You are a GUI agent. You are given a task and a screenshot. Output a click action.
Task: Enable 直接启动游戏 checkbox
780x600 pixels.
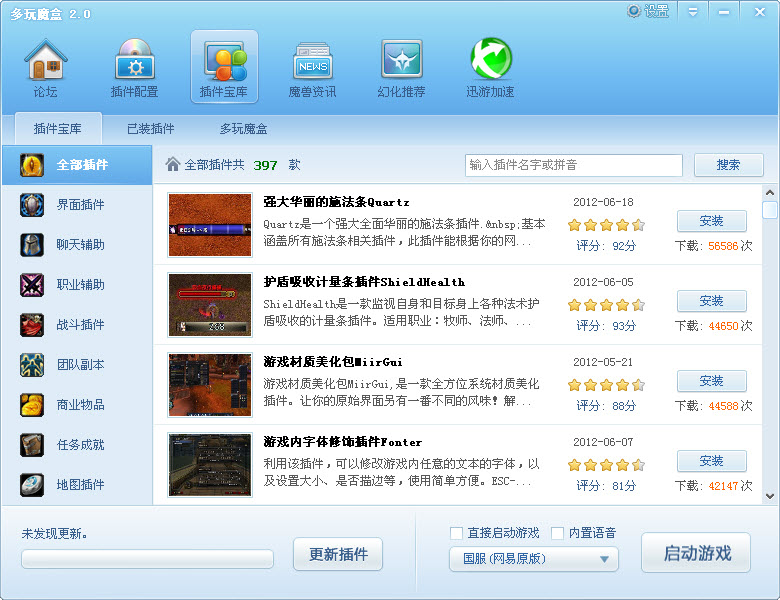[x=457, y=533]
